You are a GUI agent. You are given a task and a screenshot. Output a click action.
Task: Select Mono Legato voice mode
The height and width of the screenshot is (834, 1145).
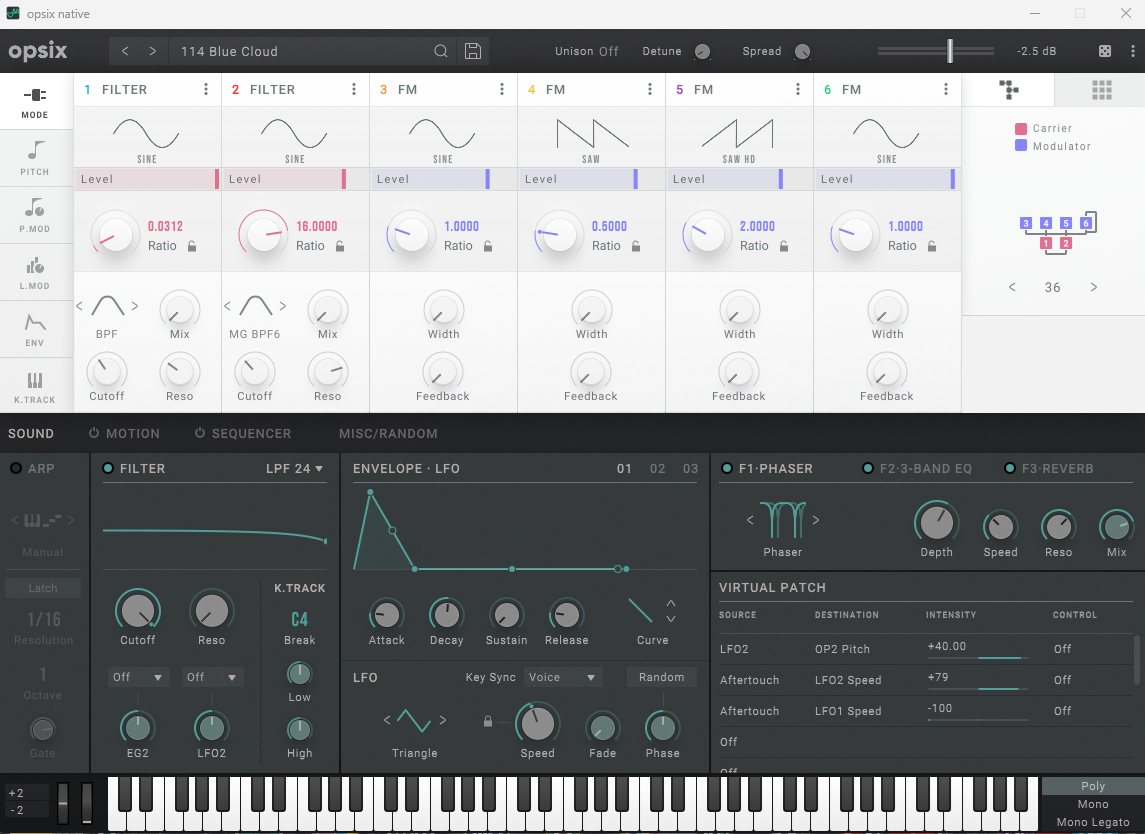coord(1092,822)
